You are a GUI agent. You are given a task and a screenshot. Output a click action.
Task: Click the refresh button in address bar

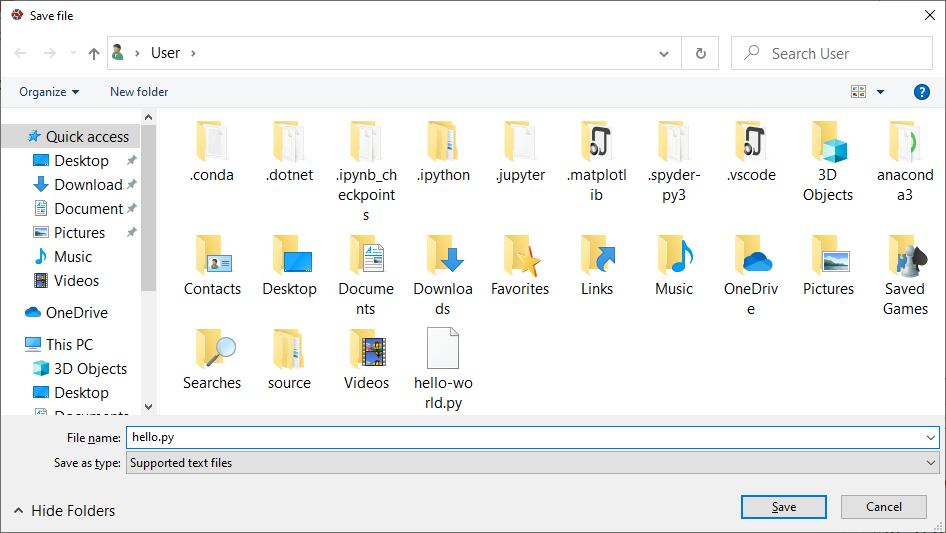[700, 54]
